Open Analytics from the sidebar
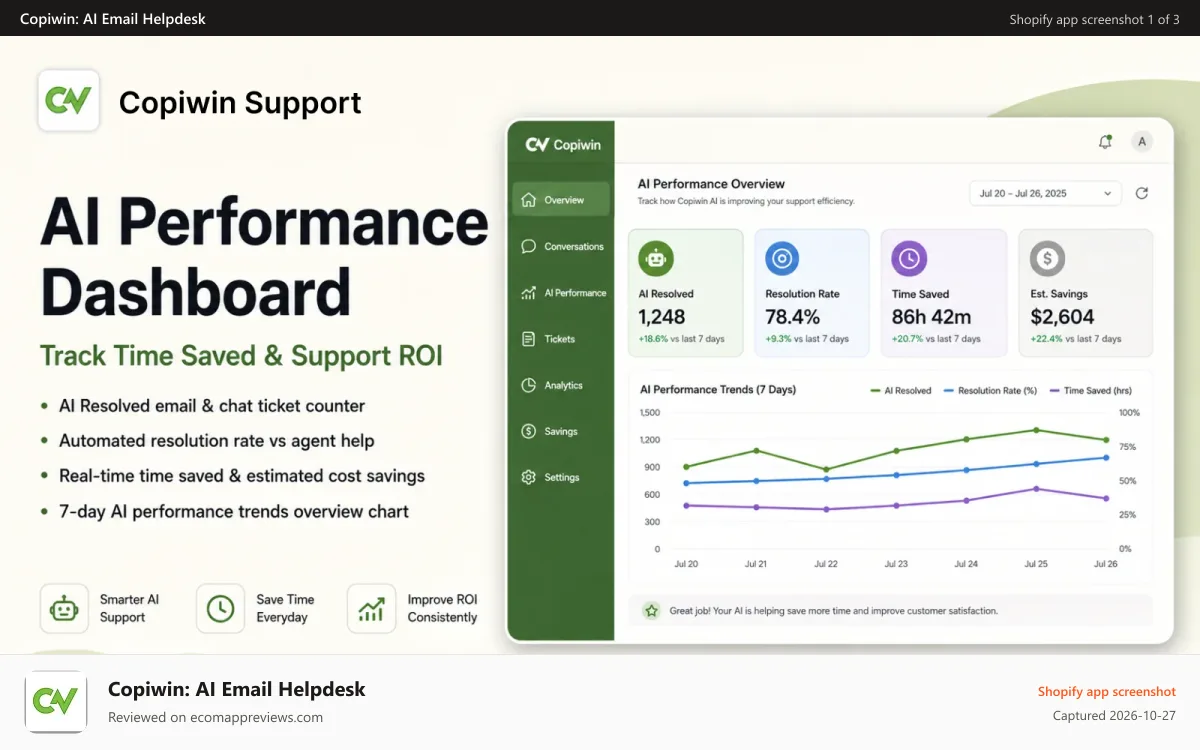The height and width of the screenshot is (750, 1200). [561, 385]
